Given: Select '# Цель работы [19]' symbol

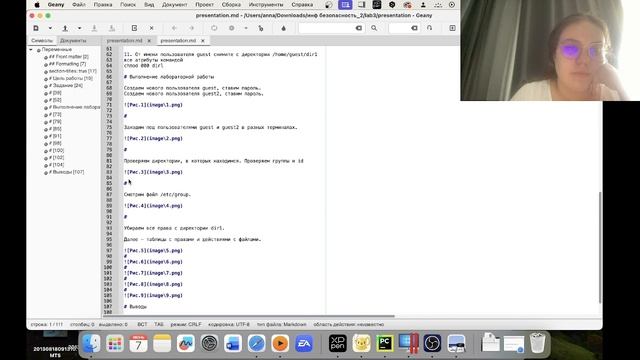Looking at the screenshot, I should click(71, 78).
